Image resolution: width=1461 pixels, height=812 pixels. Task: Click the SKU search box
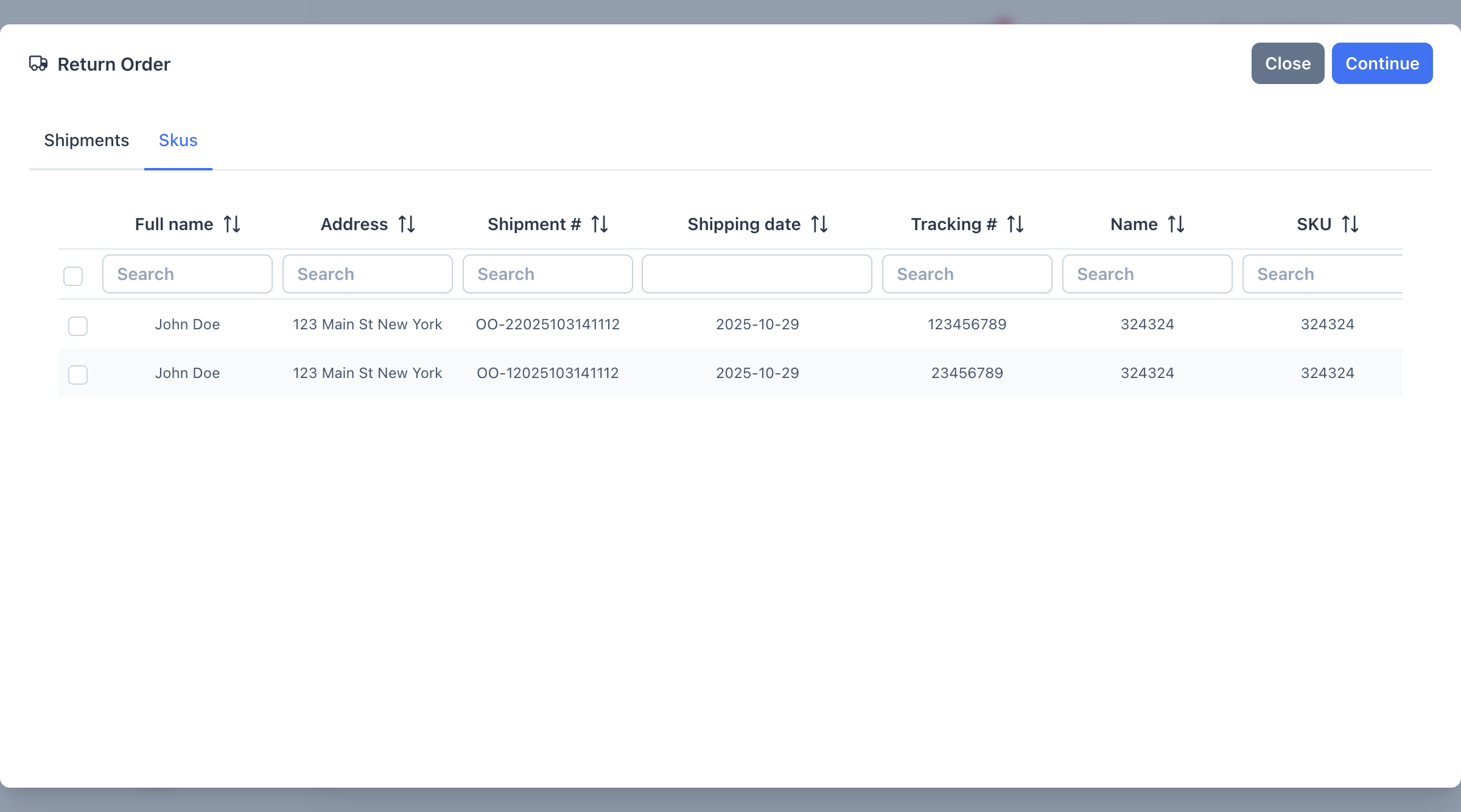click(x=1321, y=274)
